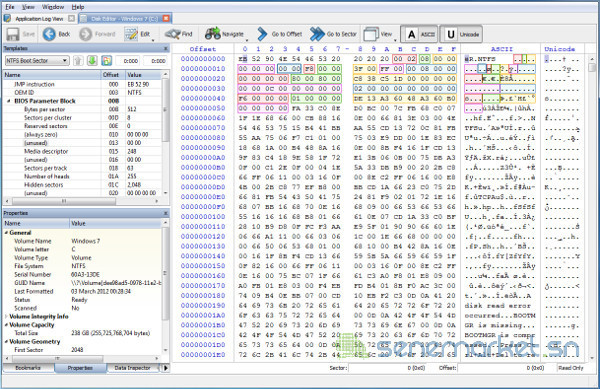Screen dimensions: 600x389
Task: Select the Media descriptor row
Action: point(82,151)
